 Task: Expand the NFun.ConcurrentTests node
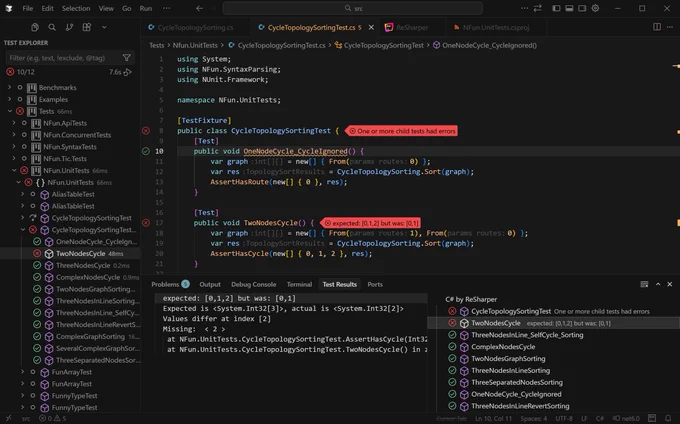click(x=14, y=135)
